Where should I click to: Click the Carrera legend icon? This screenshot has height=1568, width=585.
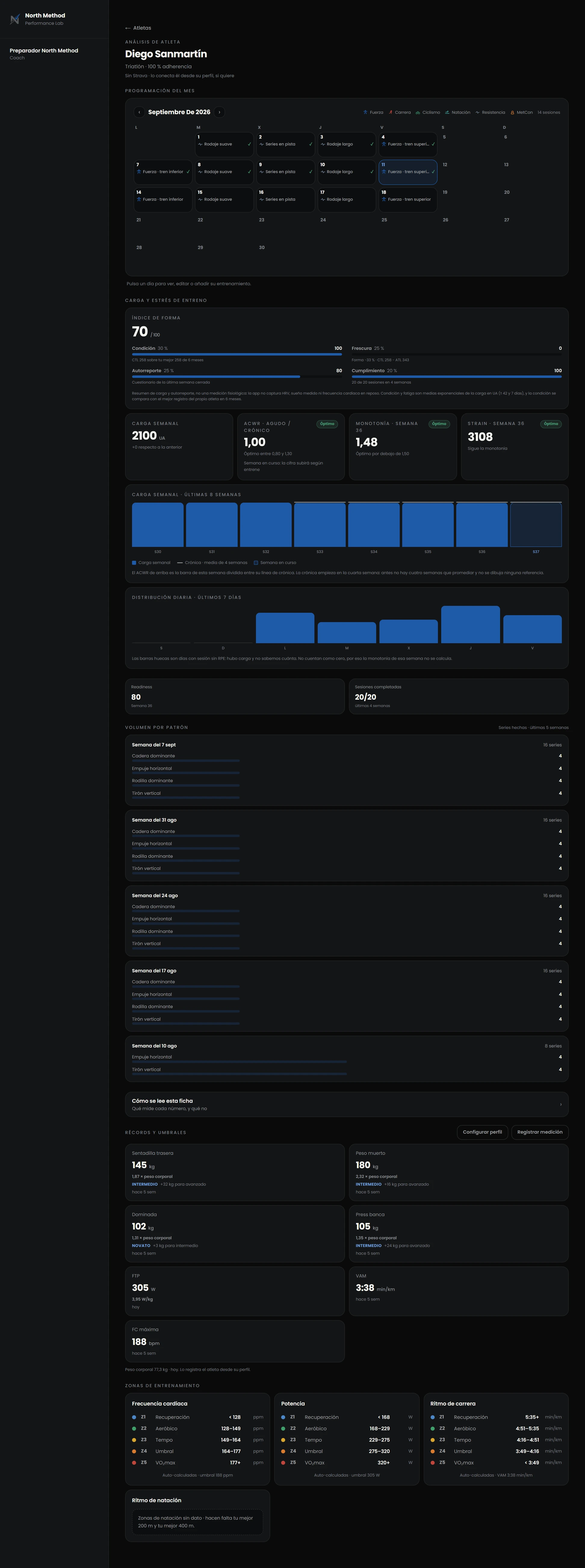390,112
